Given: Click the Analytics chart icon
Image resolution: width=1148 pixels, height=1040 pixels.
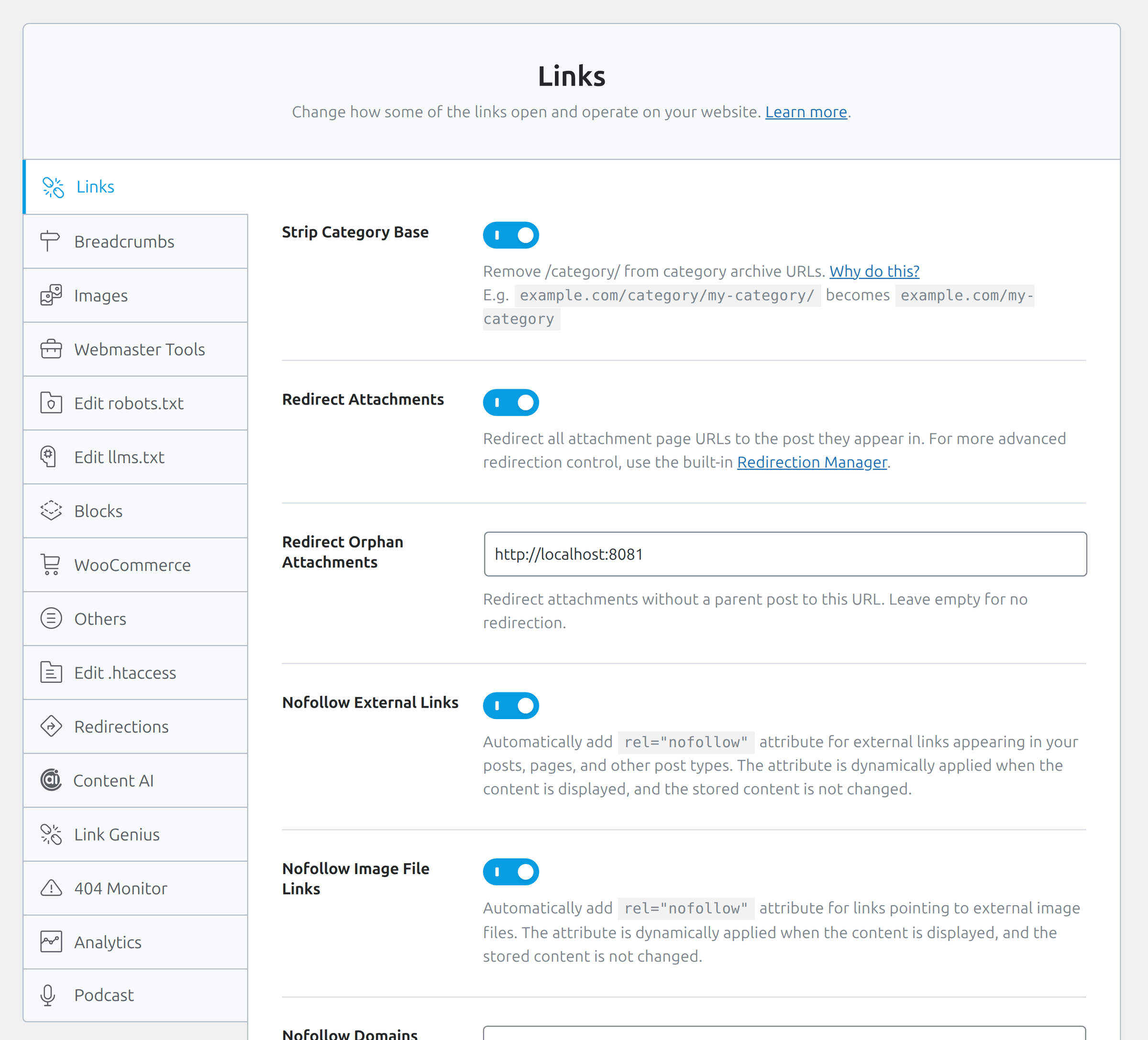Looking at the screenshot, I should 51,941.
